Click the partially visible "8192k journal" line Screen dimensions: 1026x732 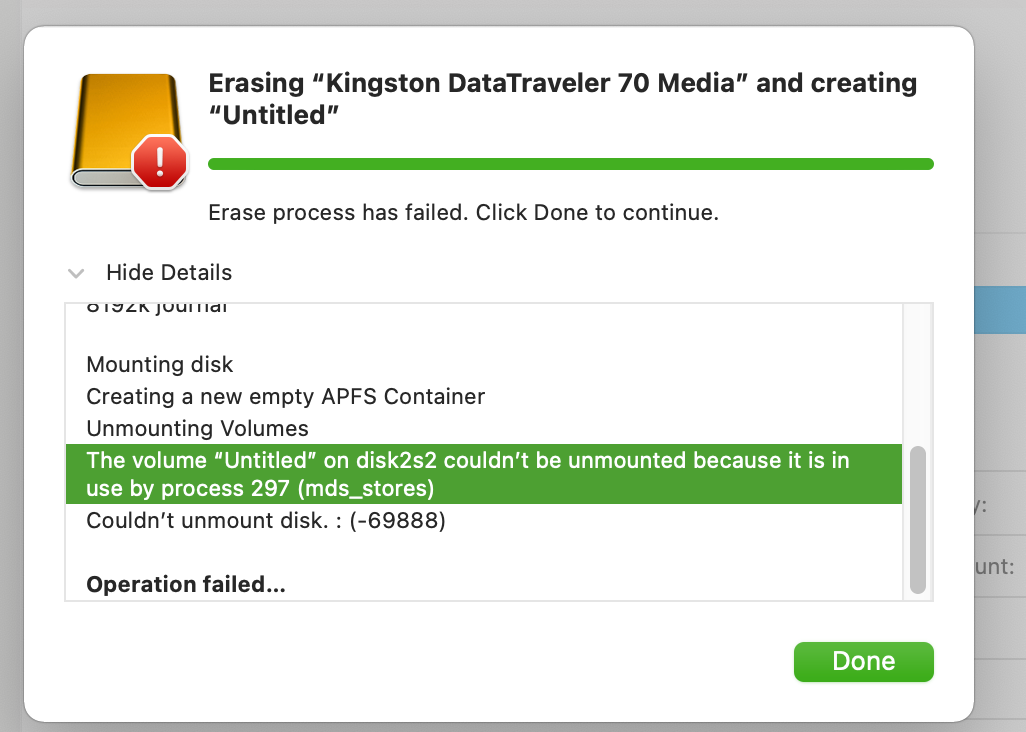[157, 308]
